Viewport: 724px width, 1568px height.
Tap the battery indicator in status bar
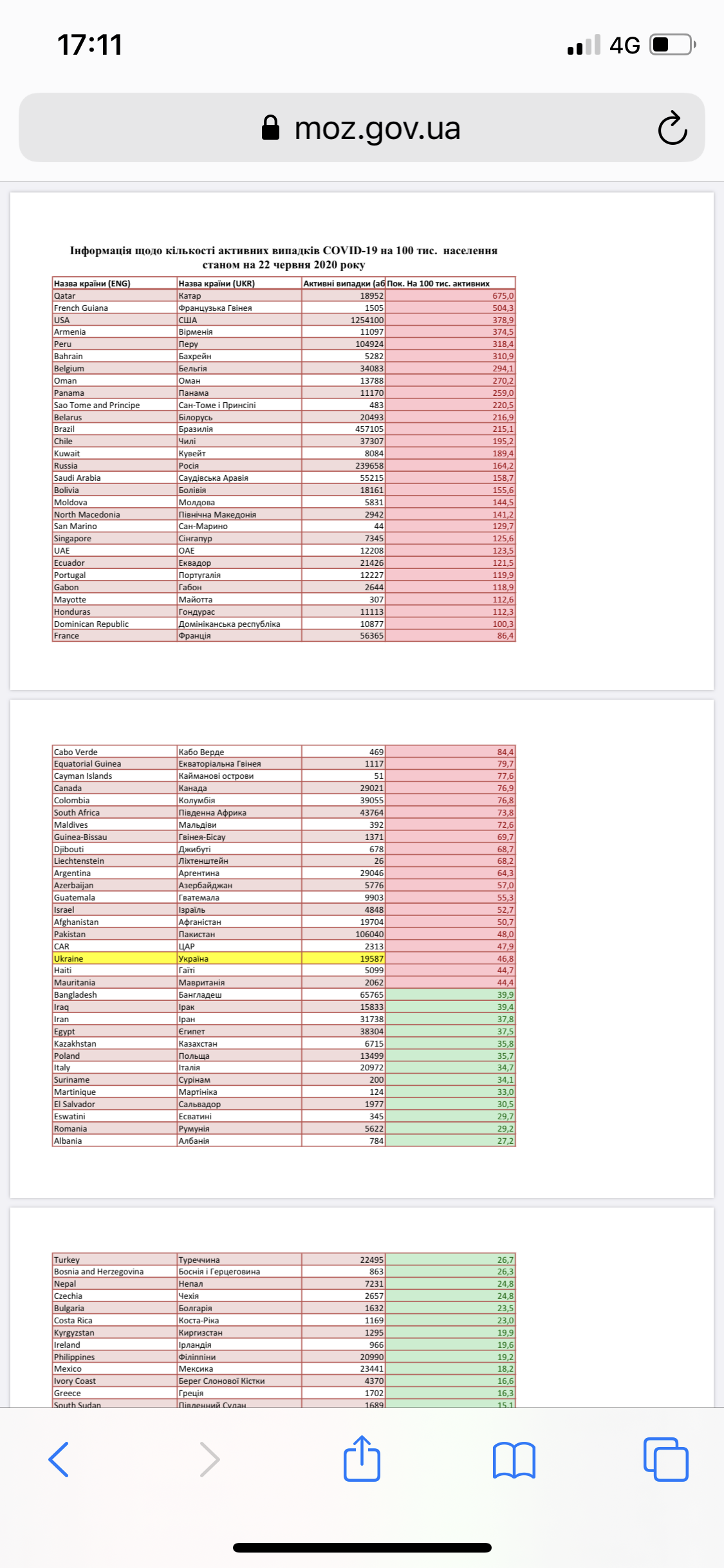pyautogui.click(x=673, y=45)
